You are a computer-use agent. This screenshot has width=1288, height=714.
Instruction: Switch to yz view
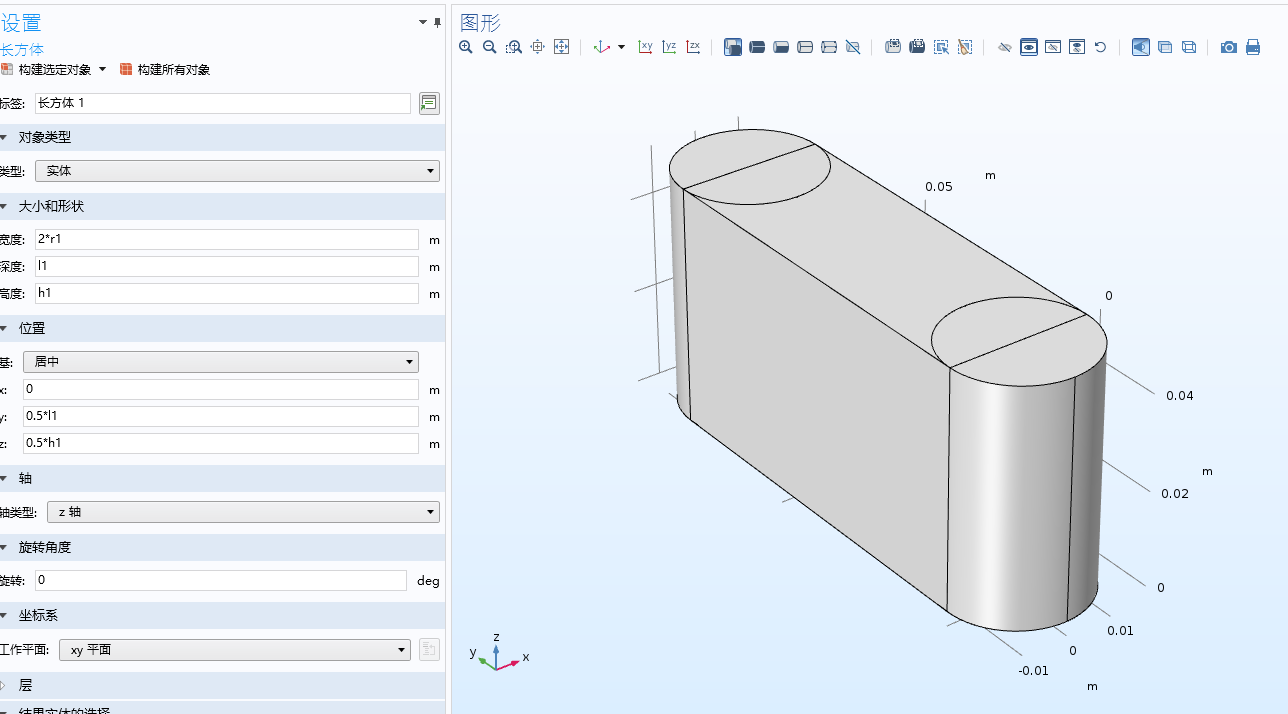tap(670, 47)
